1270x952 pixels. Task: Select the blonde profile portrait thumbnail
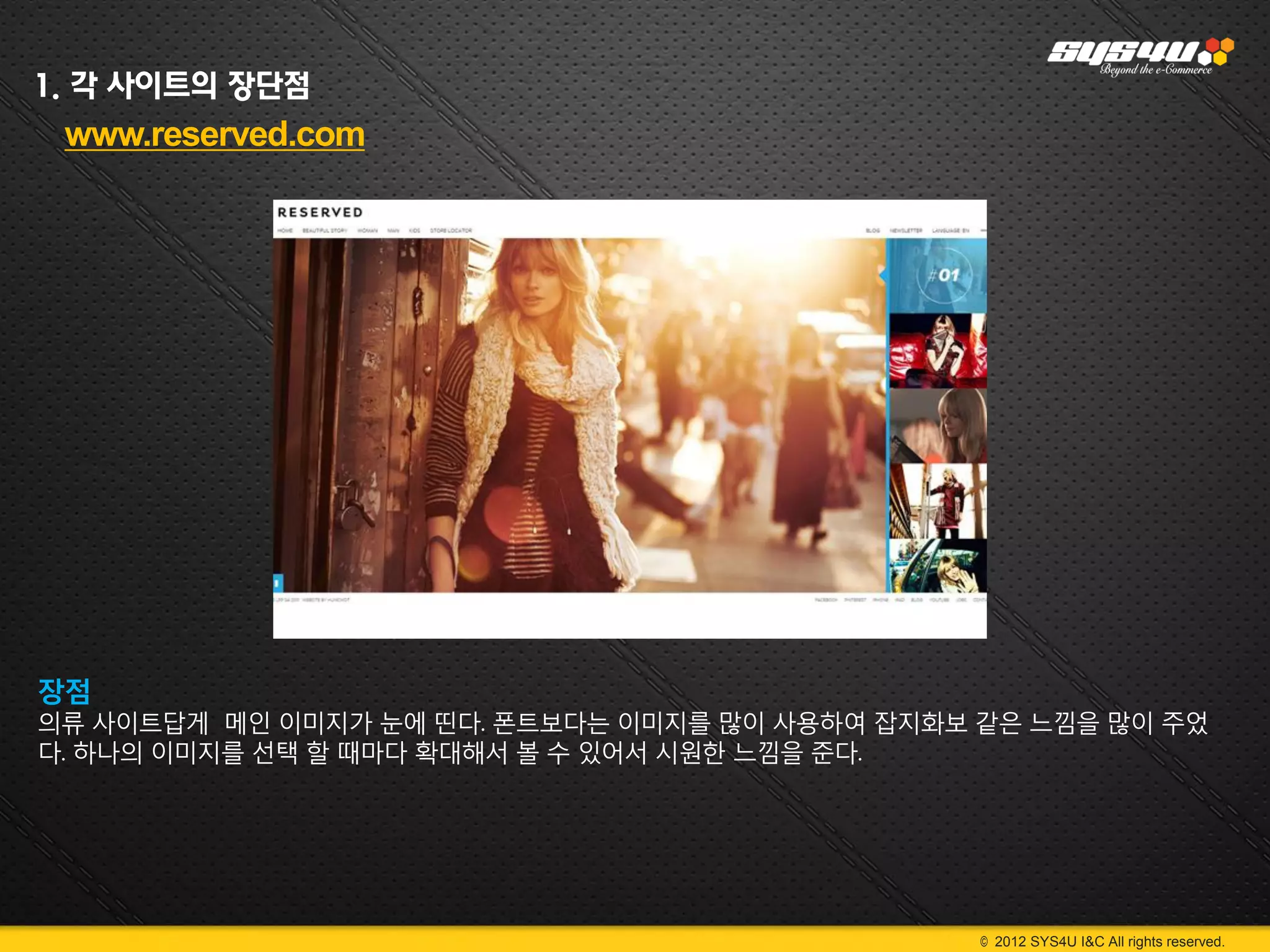click(938, 425)
